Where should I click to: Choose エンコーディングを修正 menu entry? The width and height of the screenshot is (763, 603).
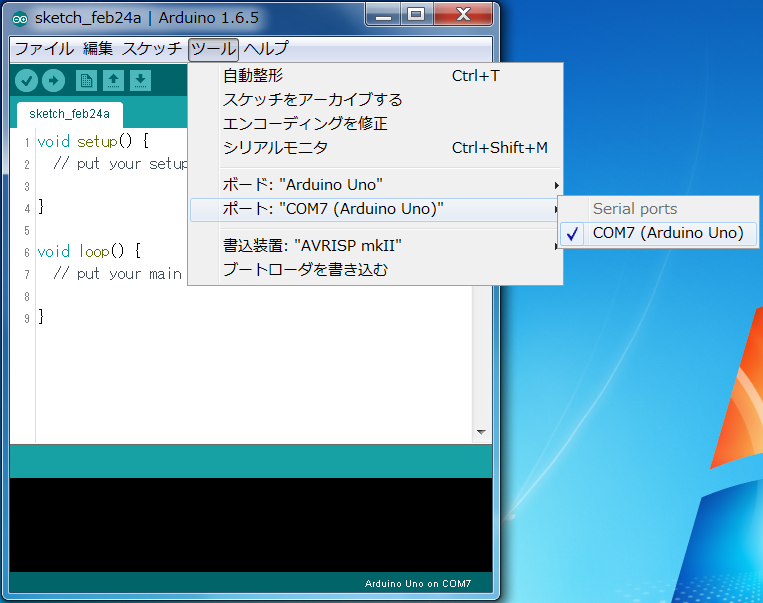tap(375, 124)
